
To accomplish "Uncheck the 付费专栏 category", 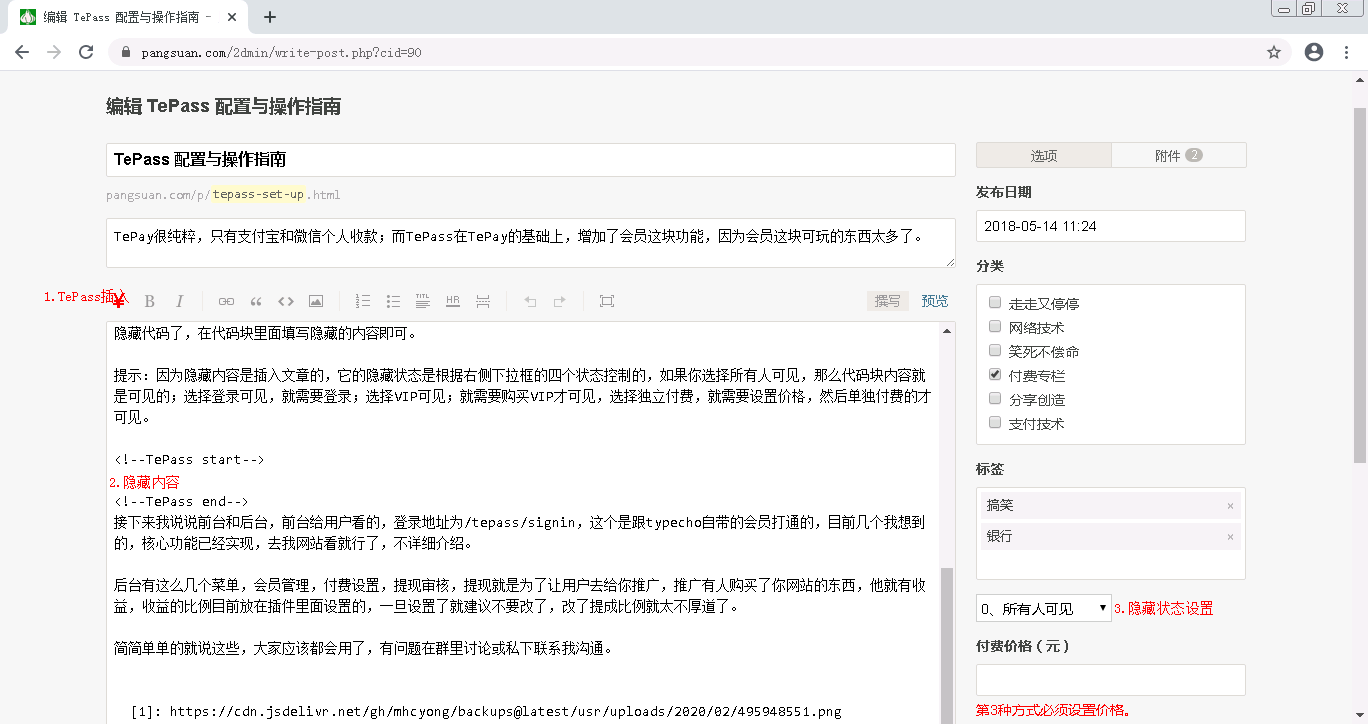I will 995,375.
